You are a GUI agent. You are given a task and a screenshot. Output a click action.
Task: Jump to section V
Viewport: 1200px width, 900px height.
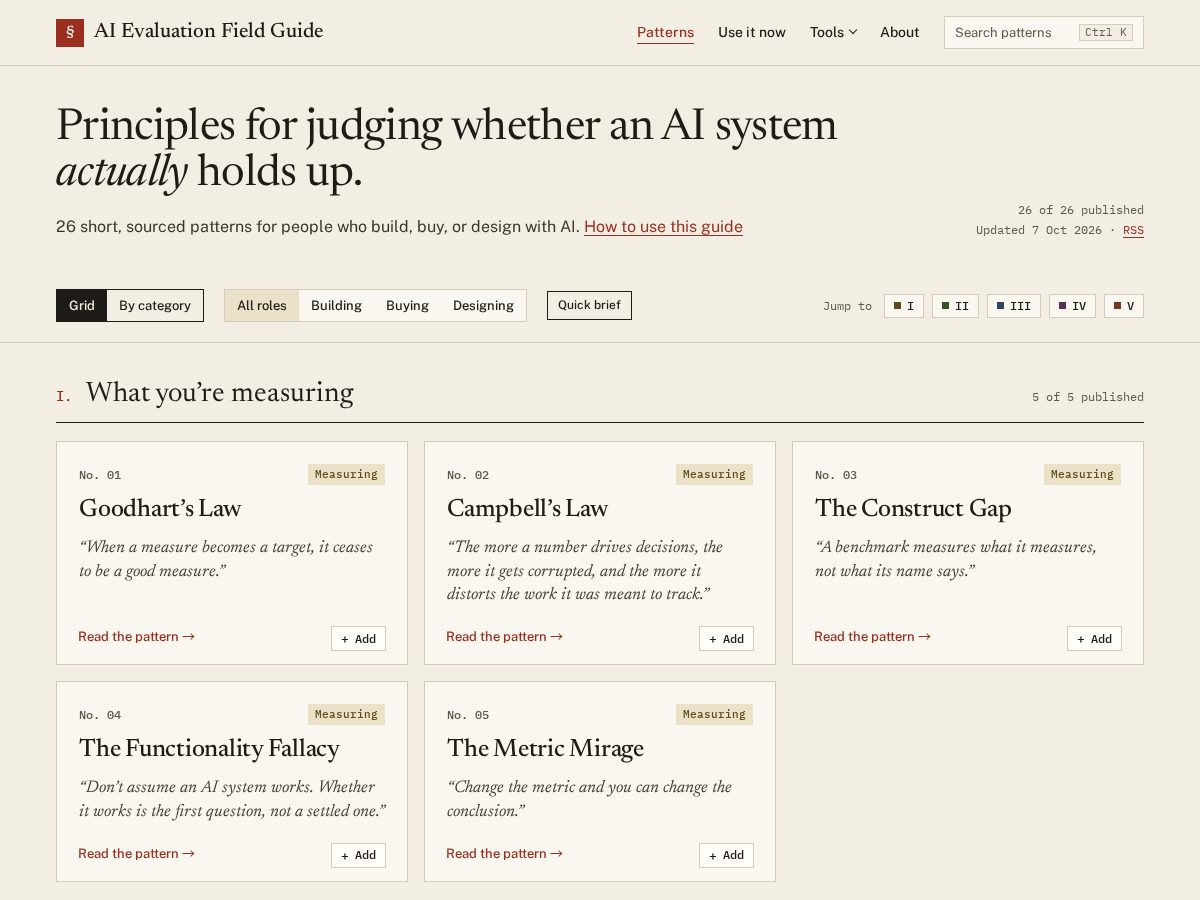click(1124, 306)
